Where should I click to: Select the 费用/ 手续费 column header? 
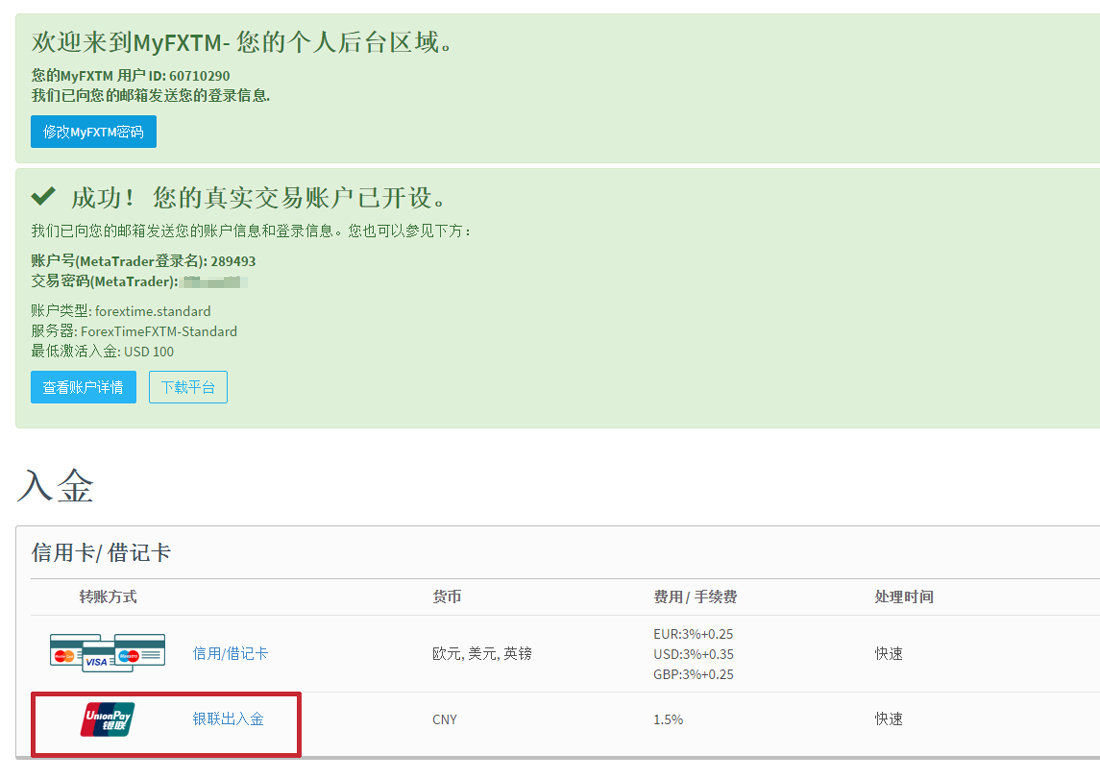695,597
